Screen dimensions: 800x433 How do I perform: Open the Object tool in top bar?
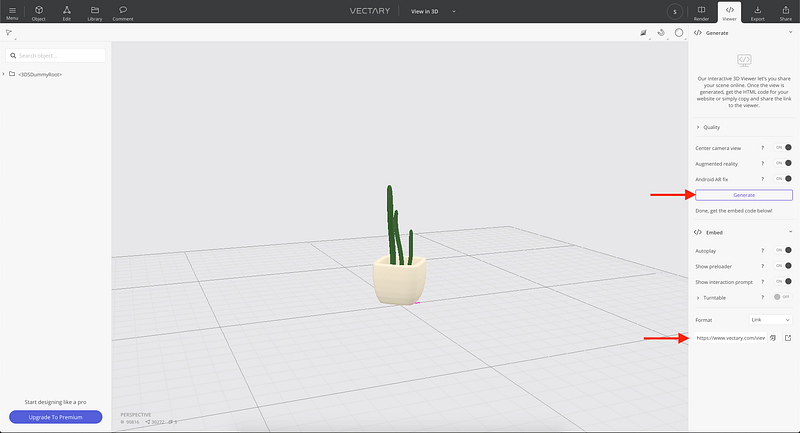tap(39, 12)
